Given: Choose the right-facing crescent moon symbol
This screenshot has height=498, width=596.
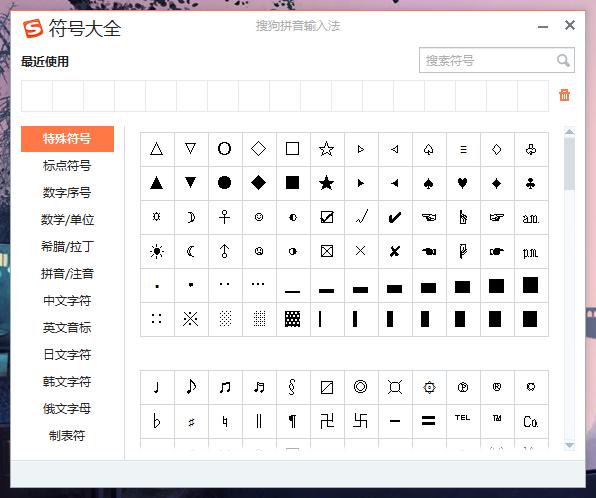Looking at the screenshot, I should coord(190,217).
